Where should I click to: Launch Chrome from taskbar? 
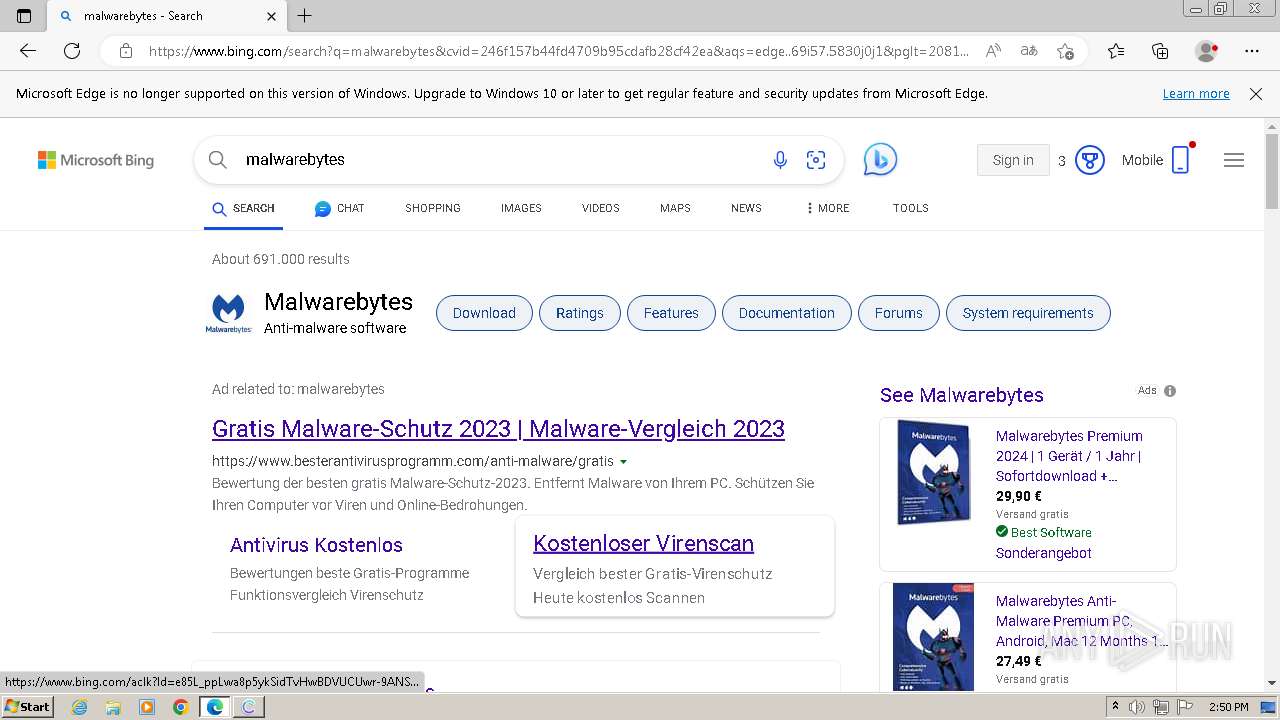tap(180, 707)
